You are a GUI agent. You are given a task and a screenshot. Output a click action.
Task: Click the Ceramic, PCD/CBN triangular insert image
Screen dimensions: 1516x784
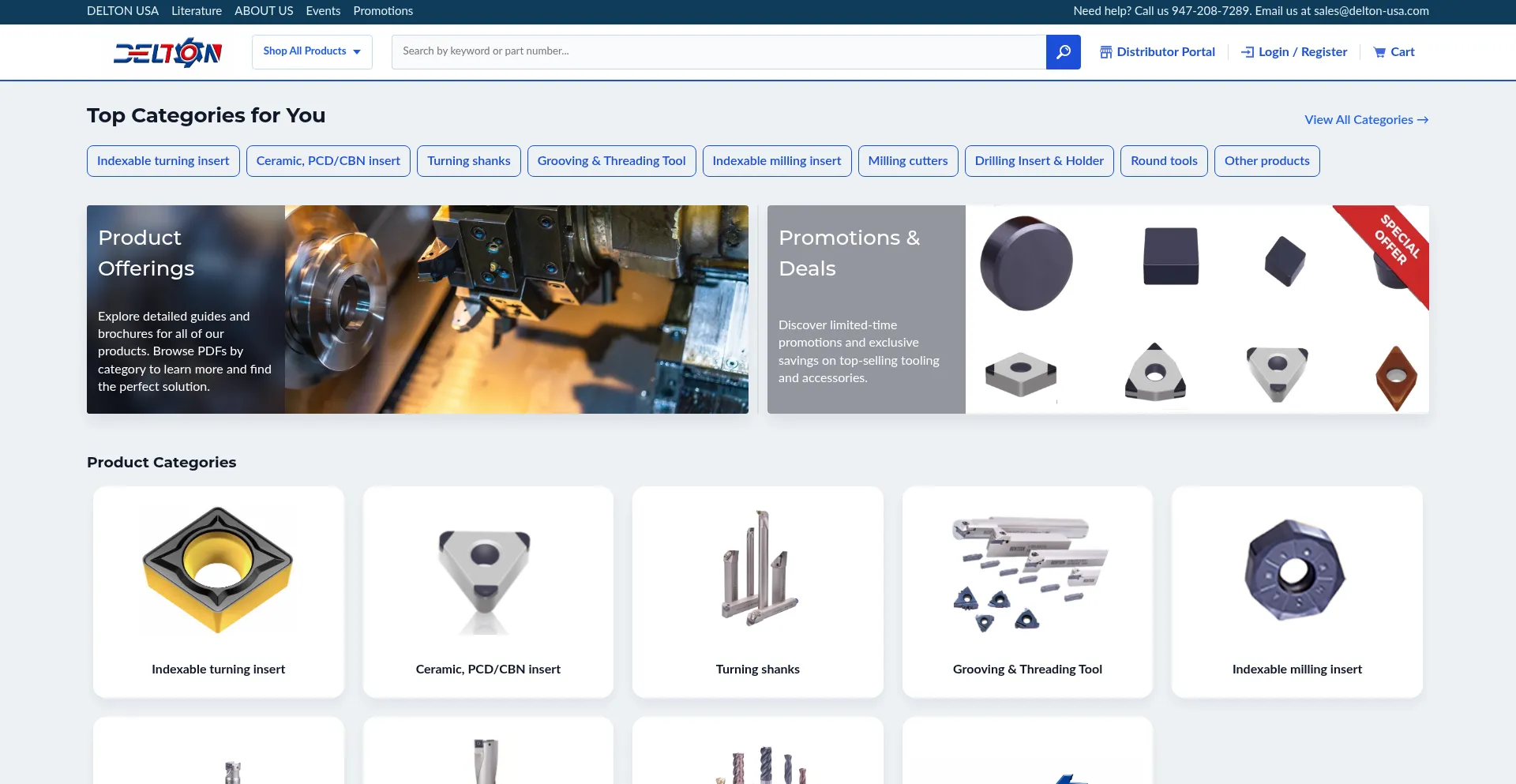click(x=485, y=581)
